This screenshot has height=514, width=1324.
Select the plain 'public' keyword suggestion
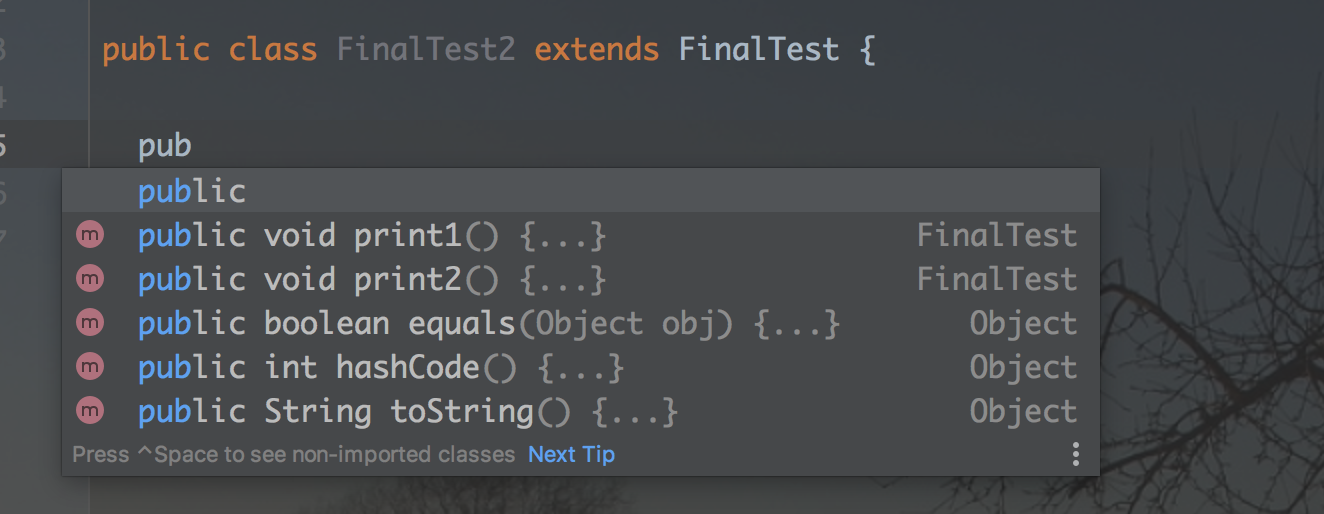(192, 191)
